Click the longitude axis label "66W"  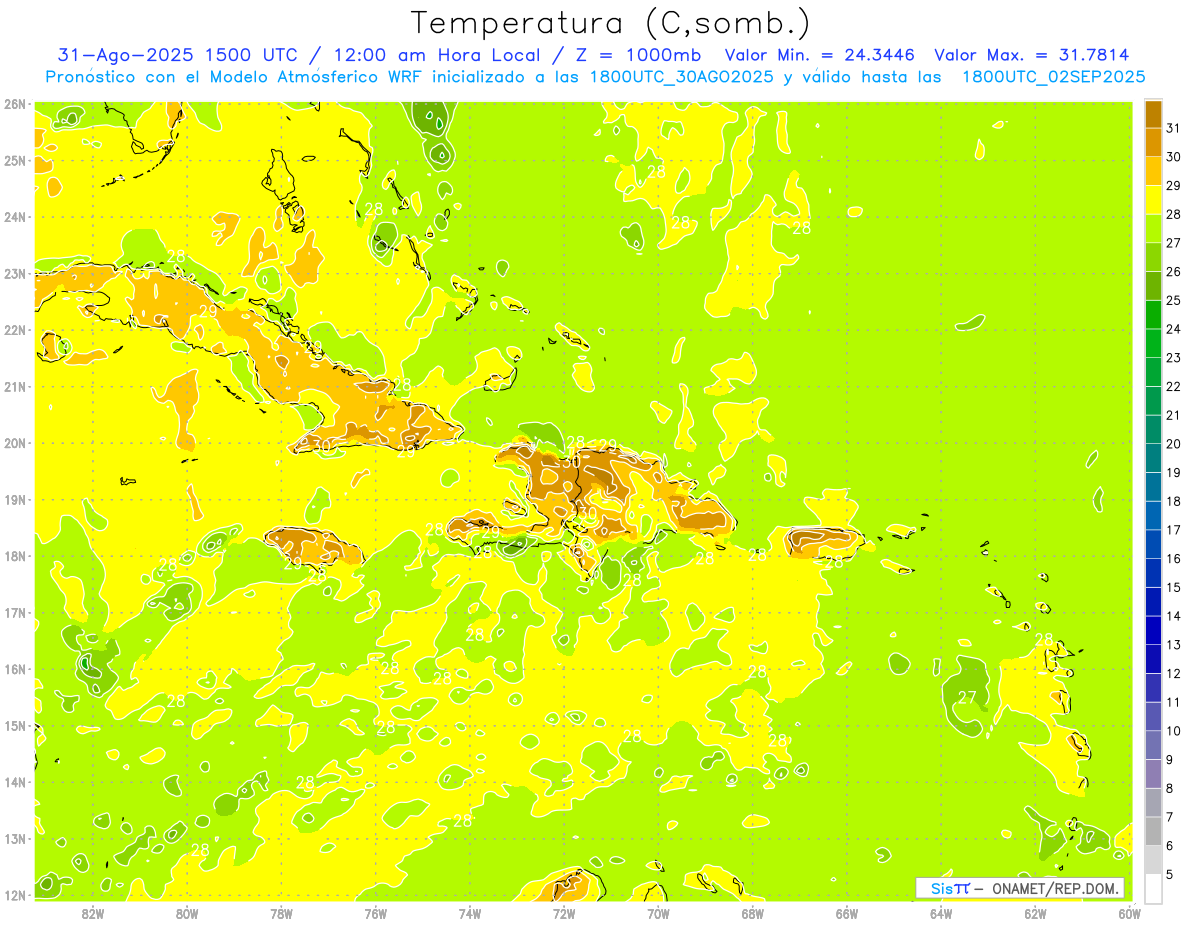(x=847, y=913)
